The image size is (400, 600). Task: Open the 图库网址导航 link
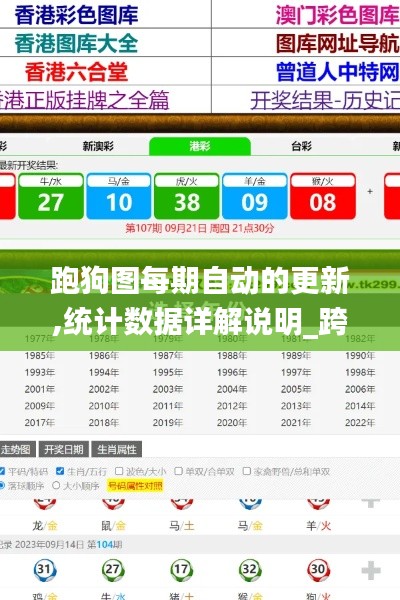[x=338, y=43]
